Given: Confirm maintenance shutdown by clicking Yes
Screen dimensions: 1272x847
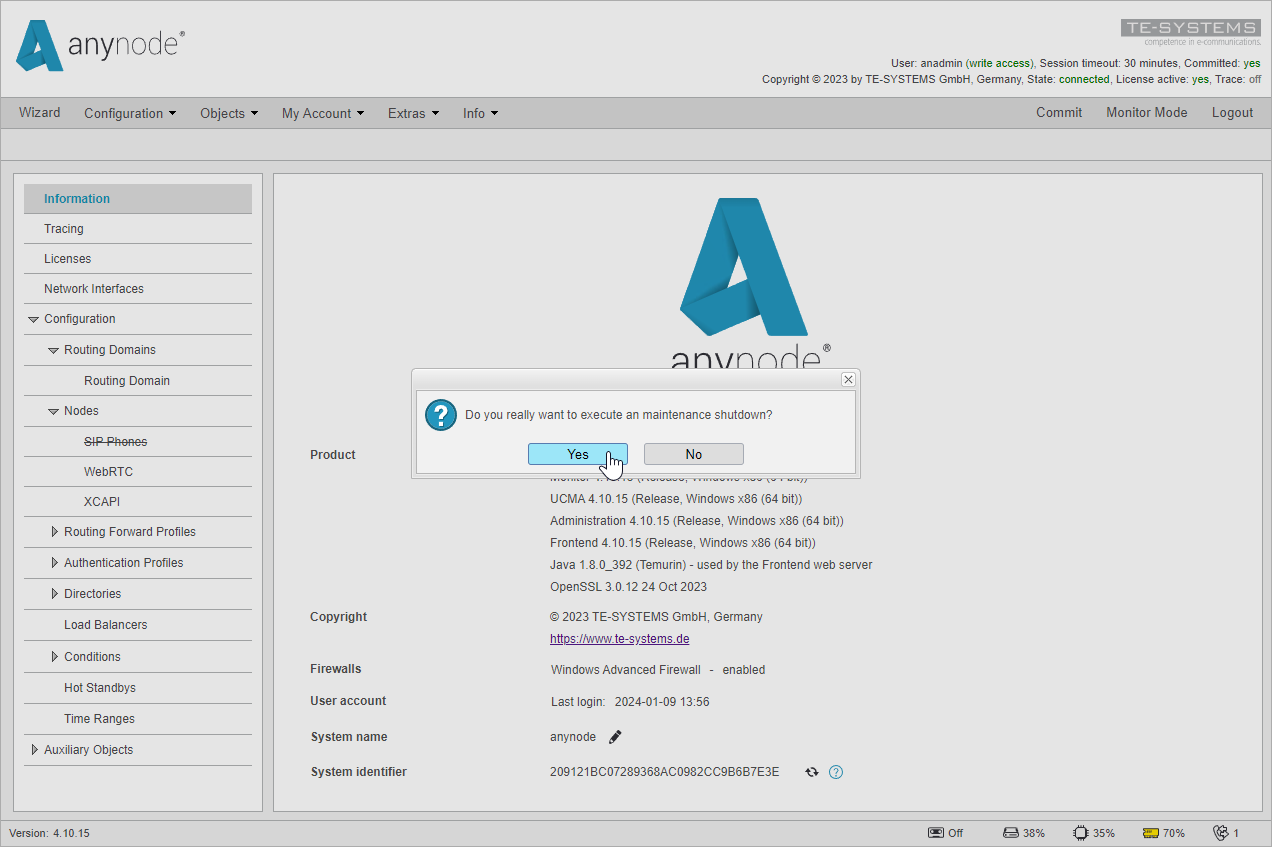Looking at the screenshot, I should (577, 453).
